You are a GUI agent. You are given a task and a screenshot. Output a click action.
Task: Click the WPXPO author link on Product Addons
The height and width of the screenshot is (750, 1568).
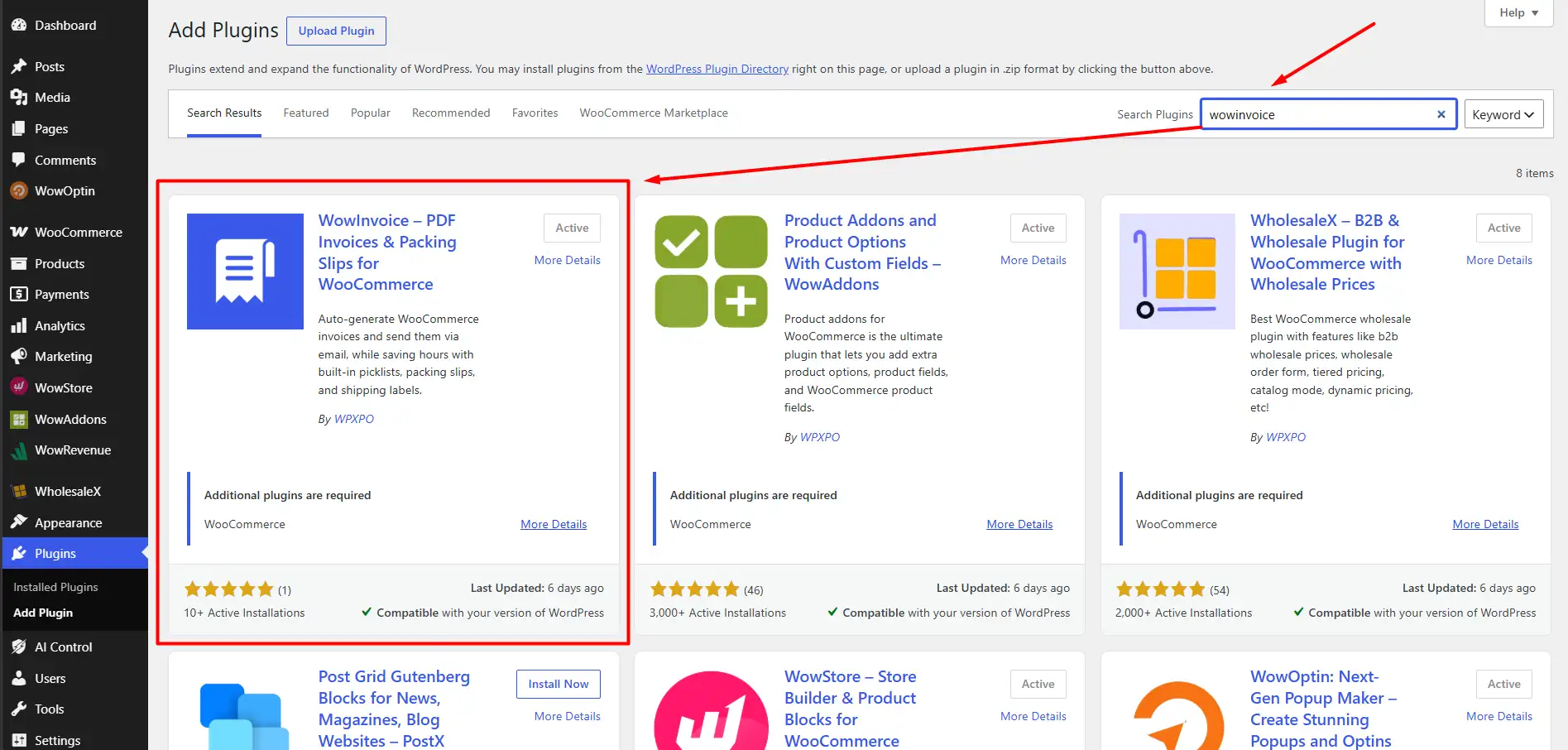(820, 437)
